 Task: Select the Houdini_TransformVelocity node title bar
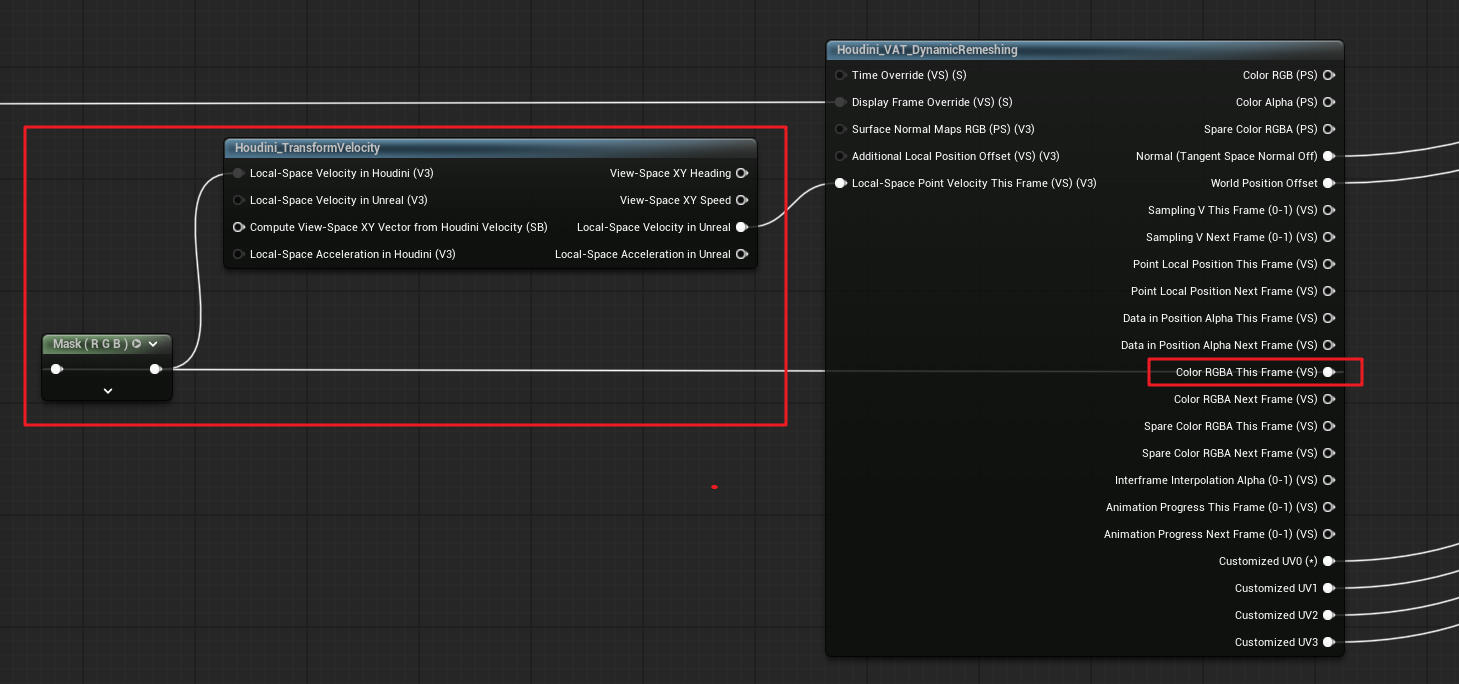click(490, 147)
